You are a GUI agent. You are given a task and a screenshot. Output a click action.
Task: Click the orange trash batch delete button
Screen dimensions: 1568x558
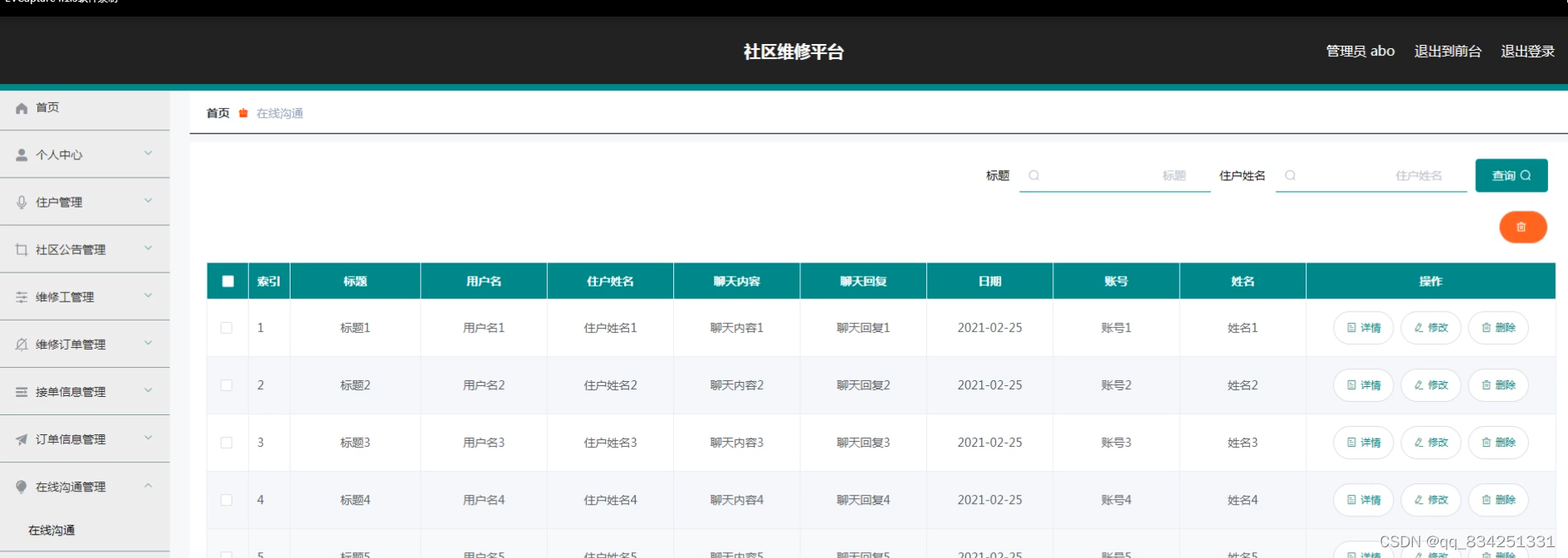[1522, 227]
